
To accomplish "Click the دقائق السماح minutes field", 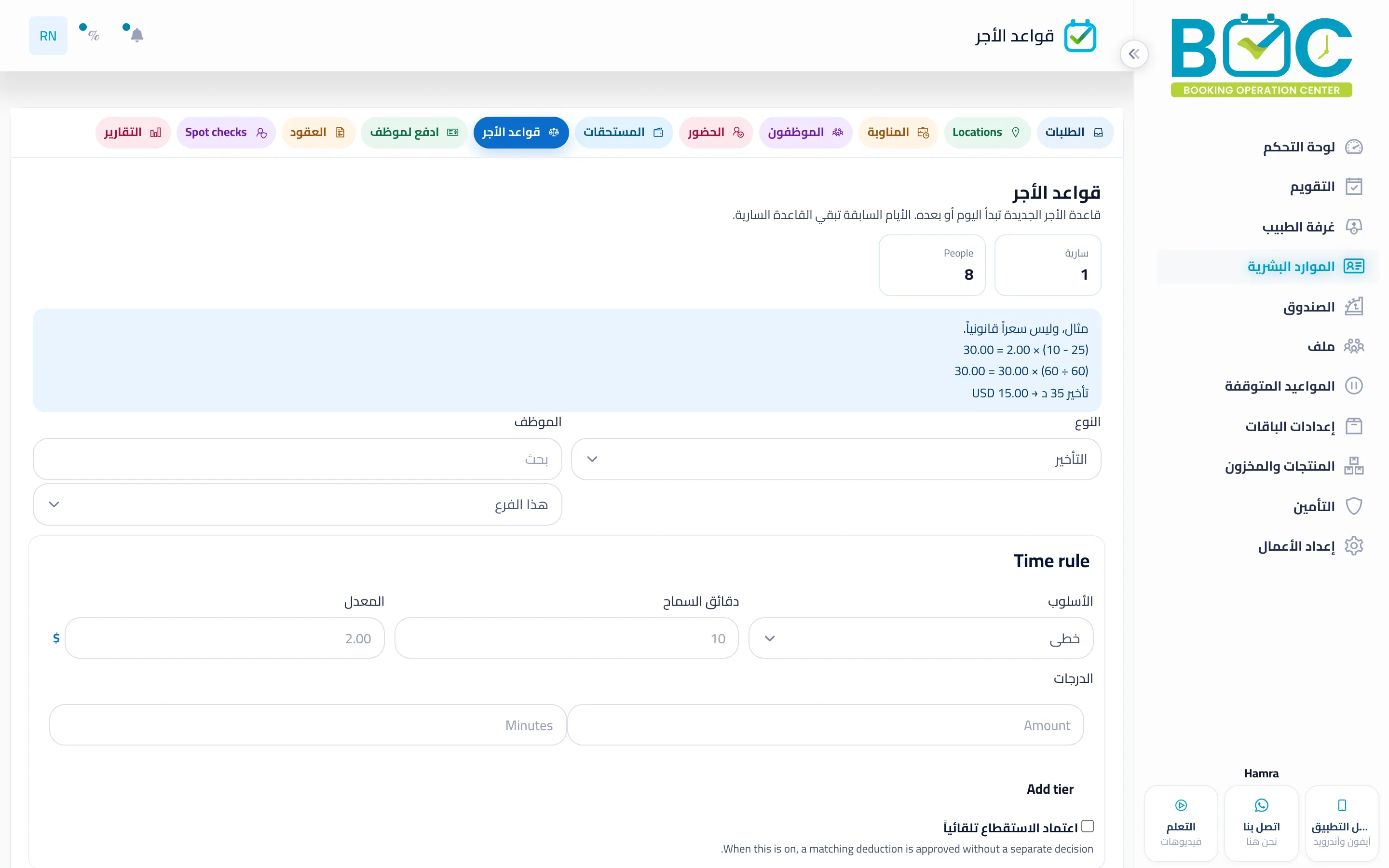I will (566, 638).
